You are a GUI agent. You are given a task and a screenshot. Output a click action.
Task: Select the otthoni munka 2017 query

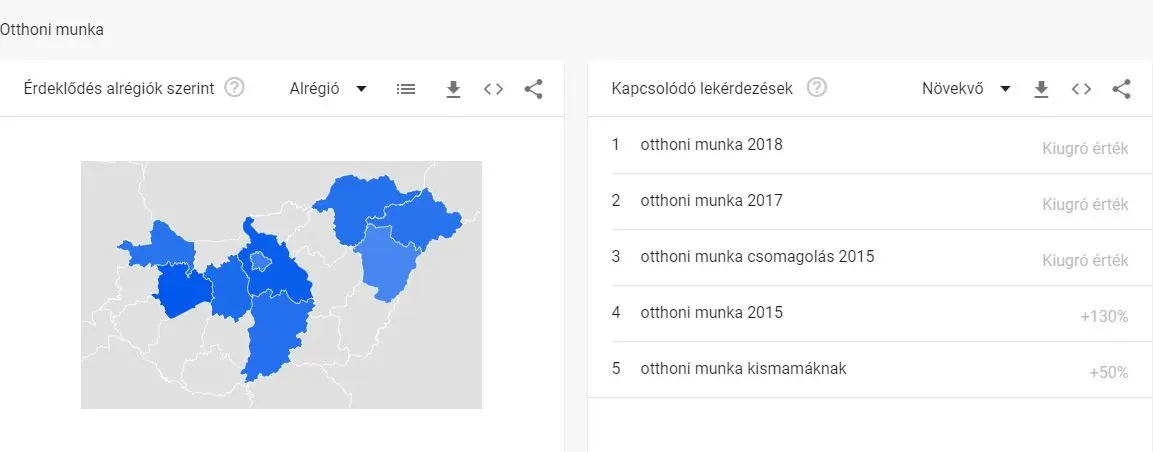pyautogui.click(x=711, y=201)
